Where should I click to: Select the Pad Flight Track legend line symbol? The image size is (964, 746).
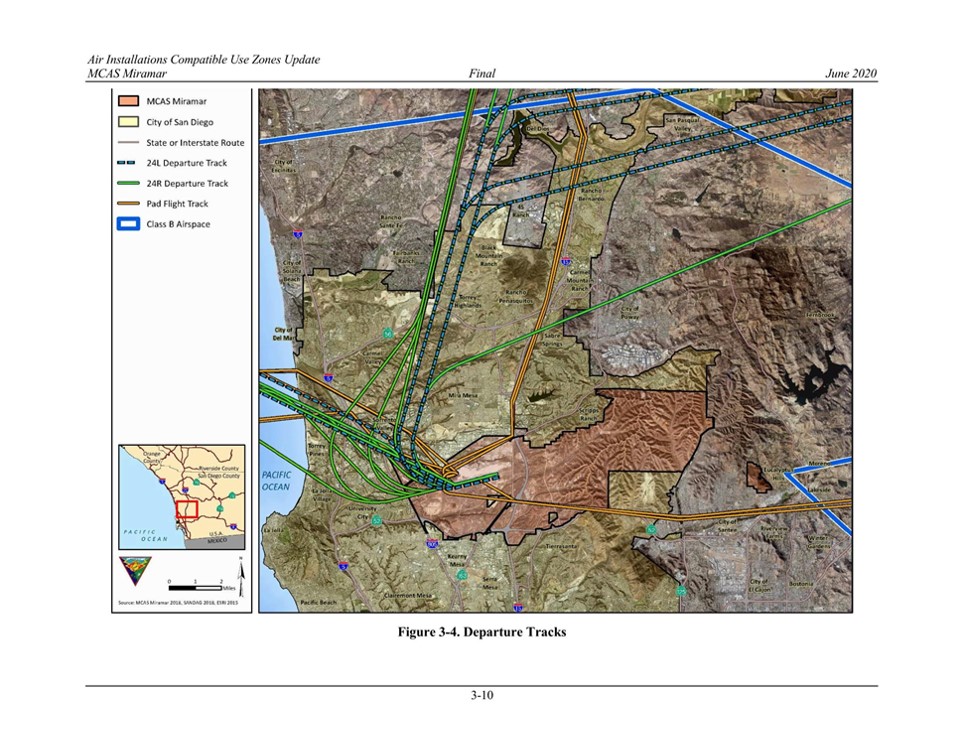pos(128,204)
